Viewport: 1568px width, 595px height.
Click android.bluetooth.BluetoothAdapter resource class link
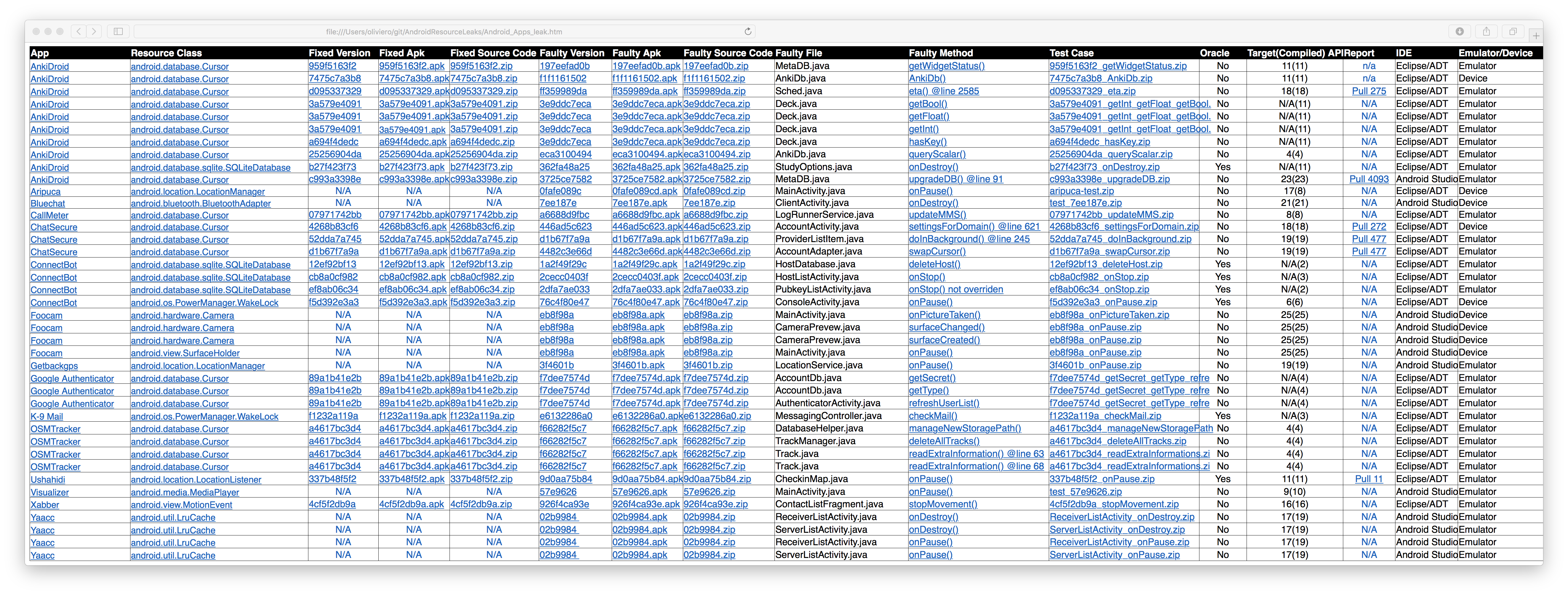point(200,203)
